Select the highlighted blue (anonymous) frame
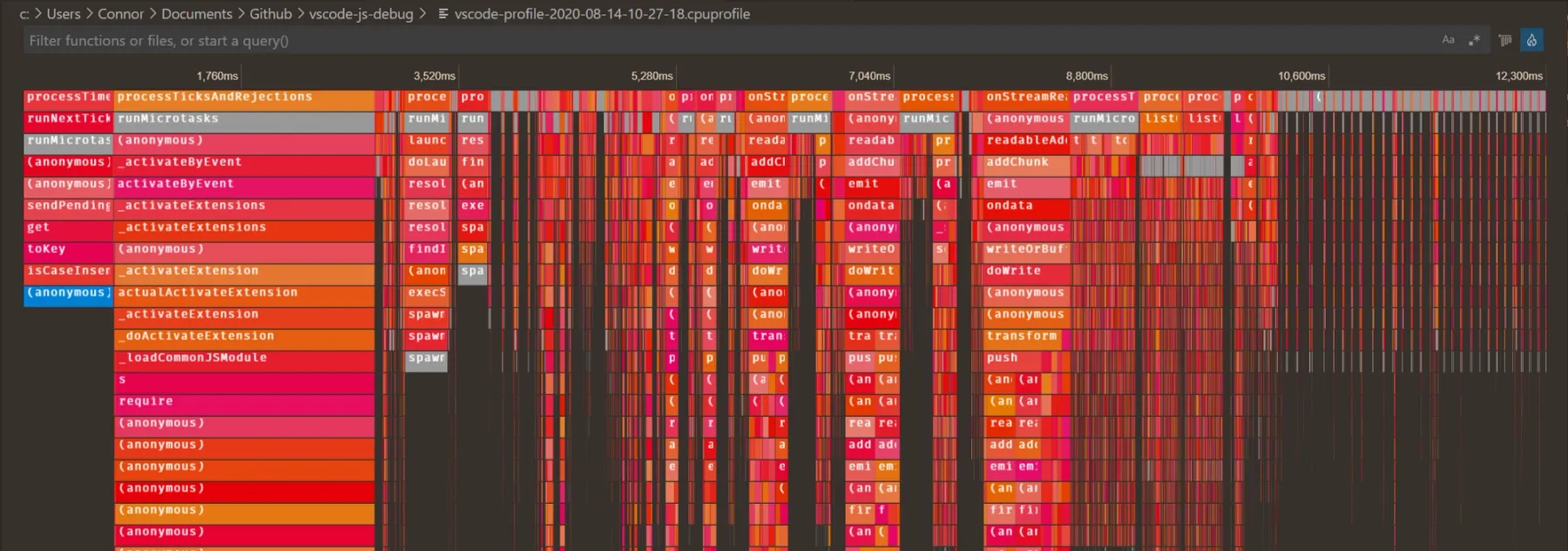Image resolution: width=1568 pixels, height=551 pixels. [x=68, y=294]
